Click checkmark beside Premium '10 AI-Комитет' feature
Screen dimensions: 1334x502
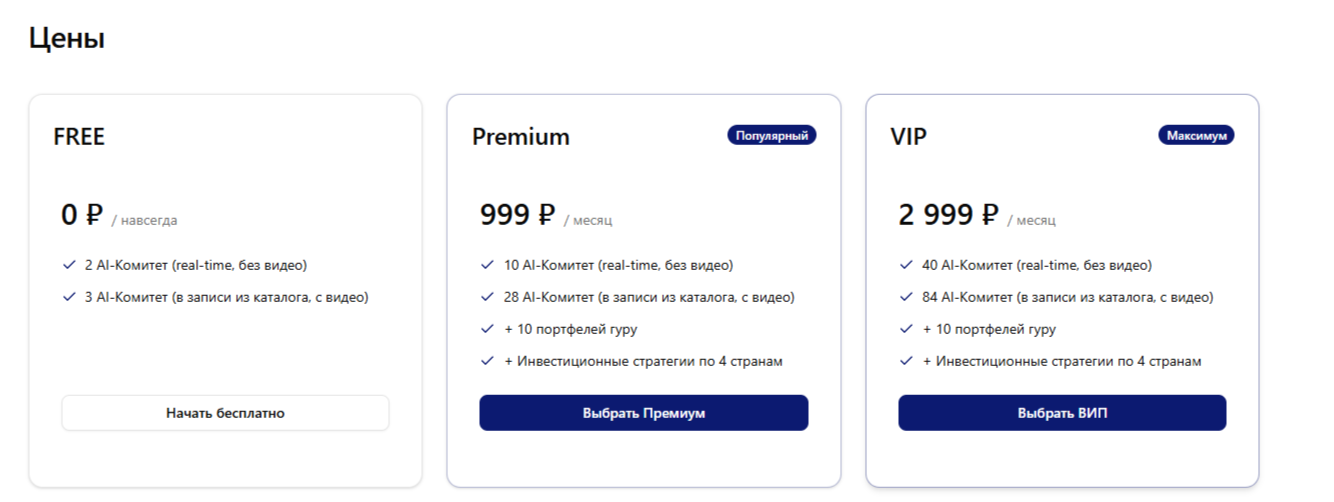487,266
